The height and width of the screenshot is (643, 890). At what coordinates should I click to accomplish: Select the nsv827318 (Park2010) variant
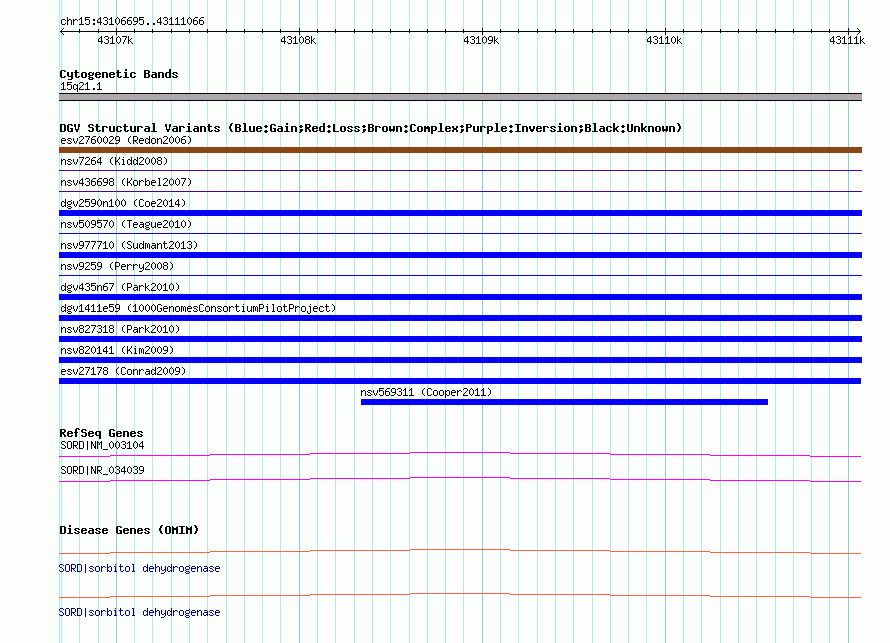[x=120, y=329]
